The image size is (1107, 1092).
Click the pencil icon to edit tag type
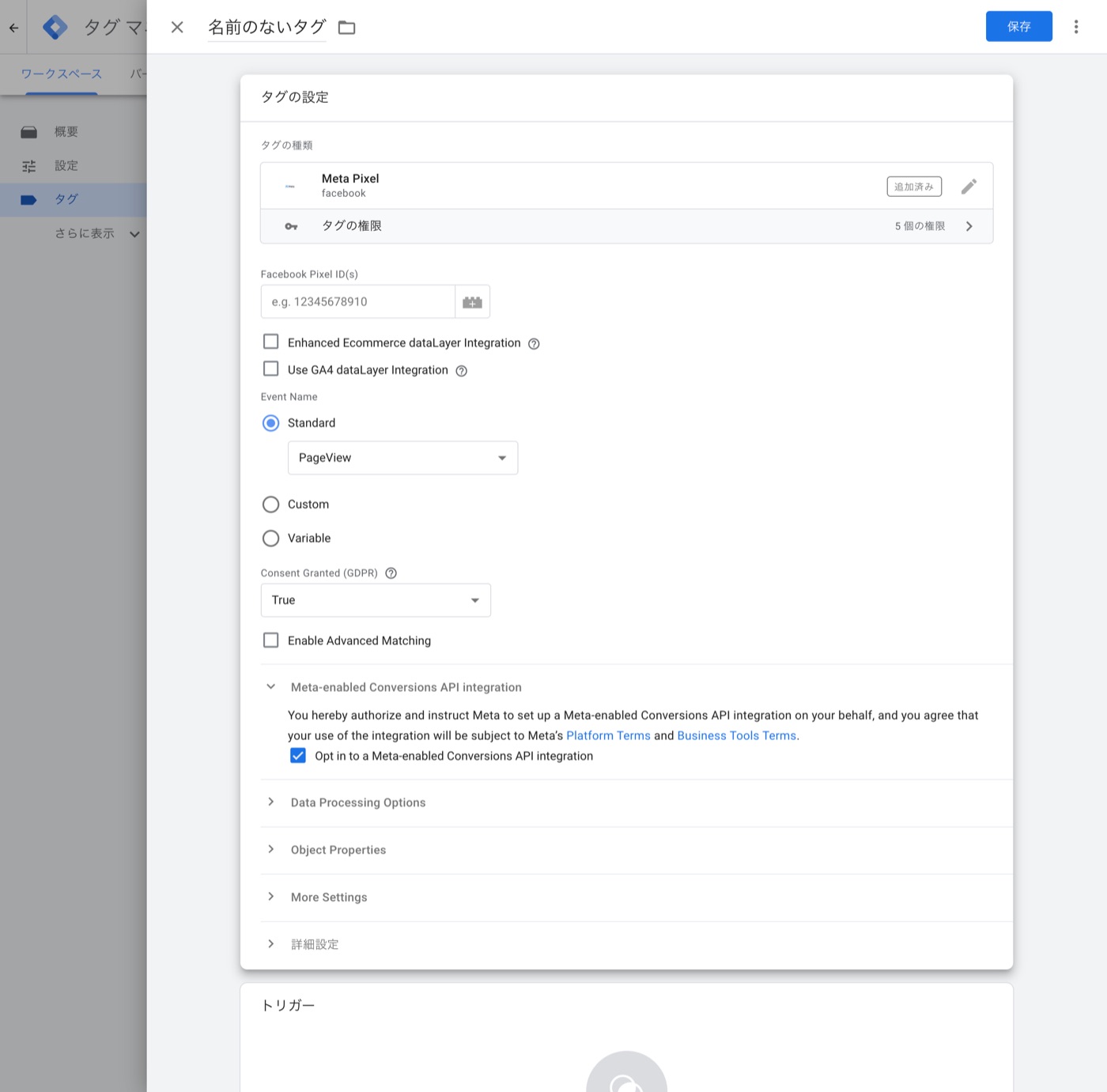[969, 187]
